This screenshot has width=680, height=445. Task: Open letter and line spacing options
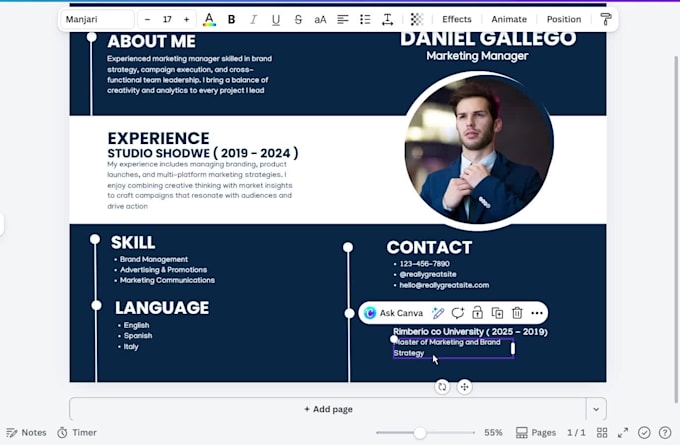[x=387, y=20]
